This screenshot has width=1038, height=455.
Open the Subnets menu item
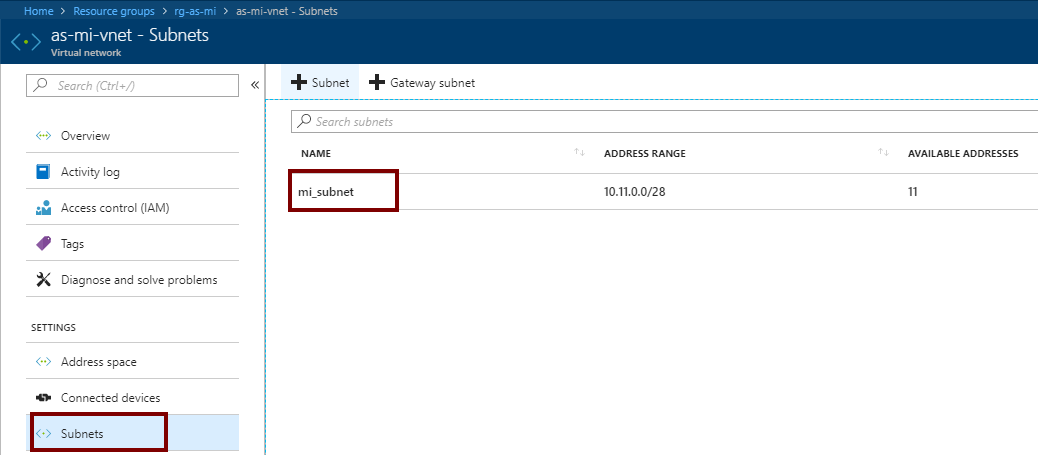click(82, 434)
